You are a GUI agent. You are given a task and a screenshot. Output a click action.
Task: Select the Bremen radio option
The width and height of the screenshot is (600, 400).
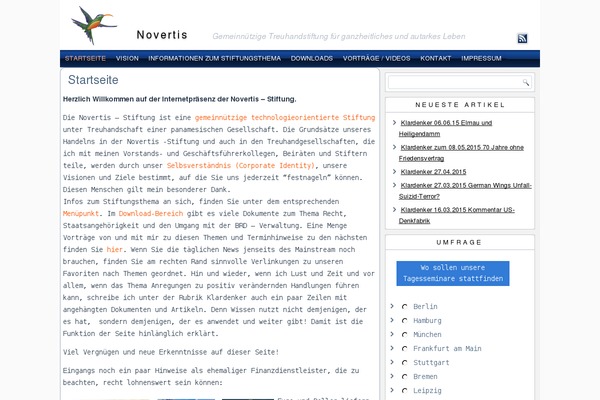tap(404, 377)
